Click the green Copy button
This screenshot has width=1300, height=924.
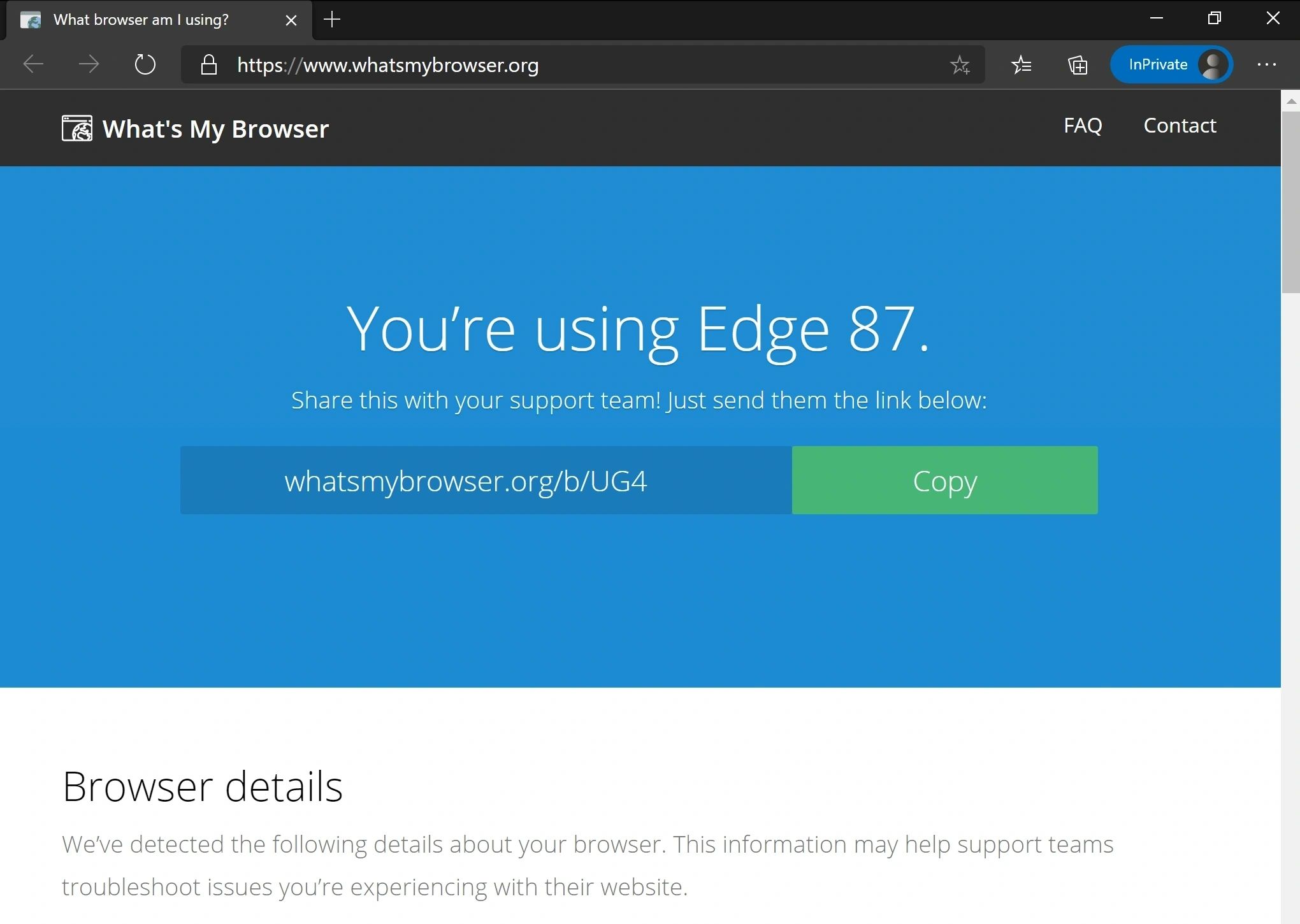coord(944,480)
